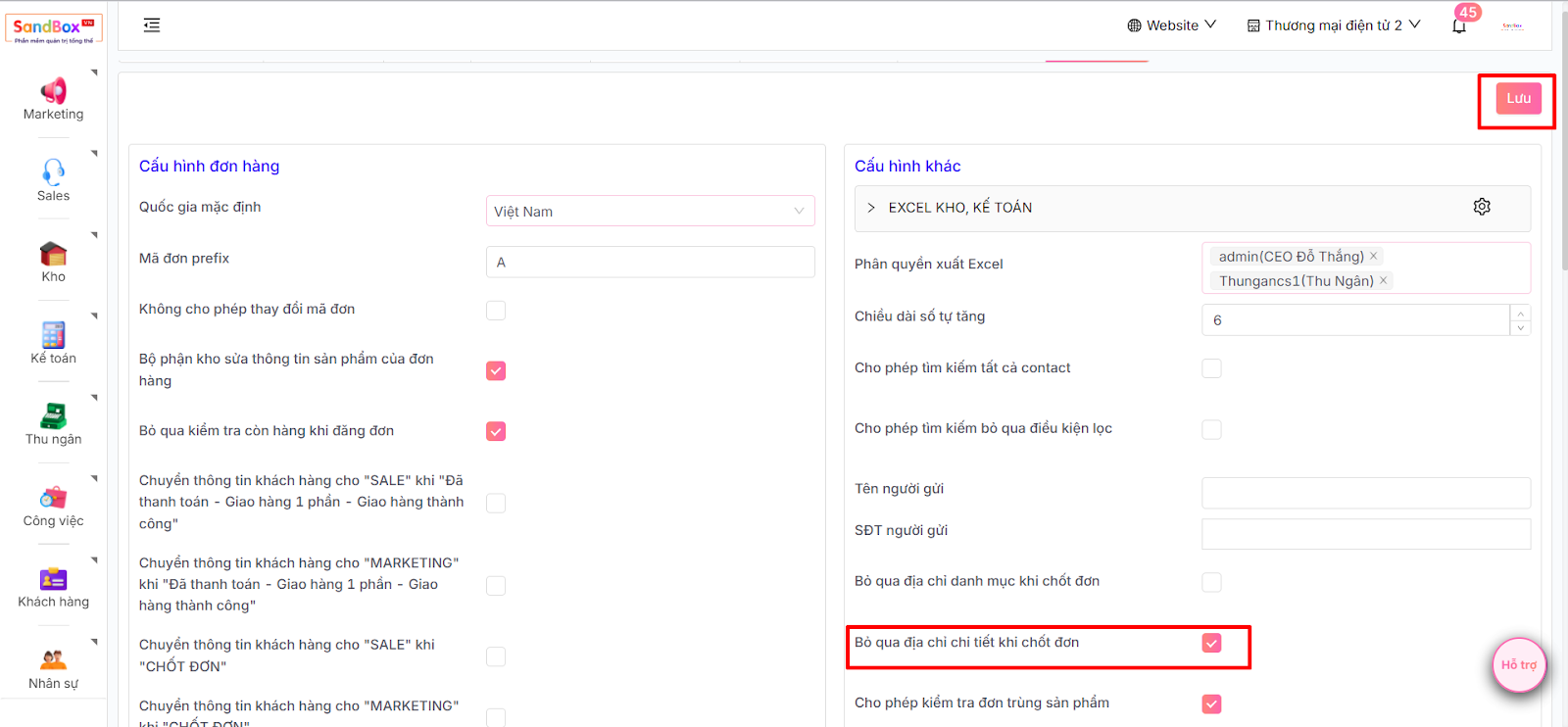This screenshot has height=727, width=1568.
Task: Open the Website dropdown in header
Action: (1171, 25)
